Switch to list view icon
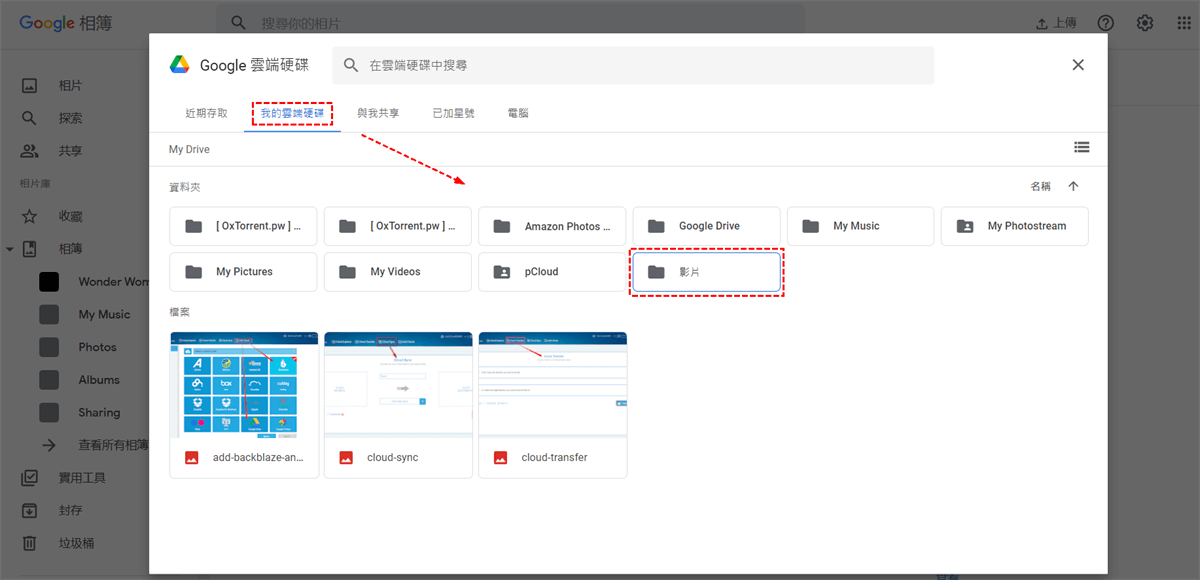The height and width of the screenshot is (580, 1200). pyautogui.click(x=1081, y=147)
